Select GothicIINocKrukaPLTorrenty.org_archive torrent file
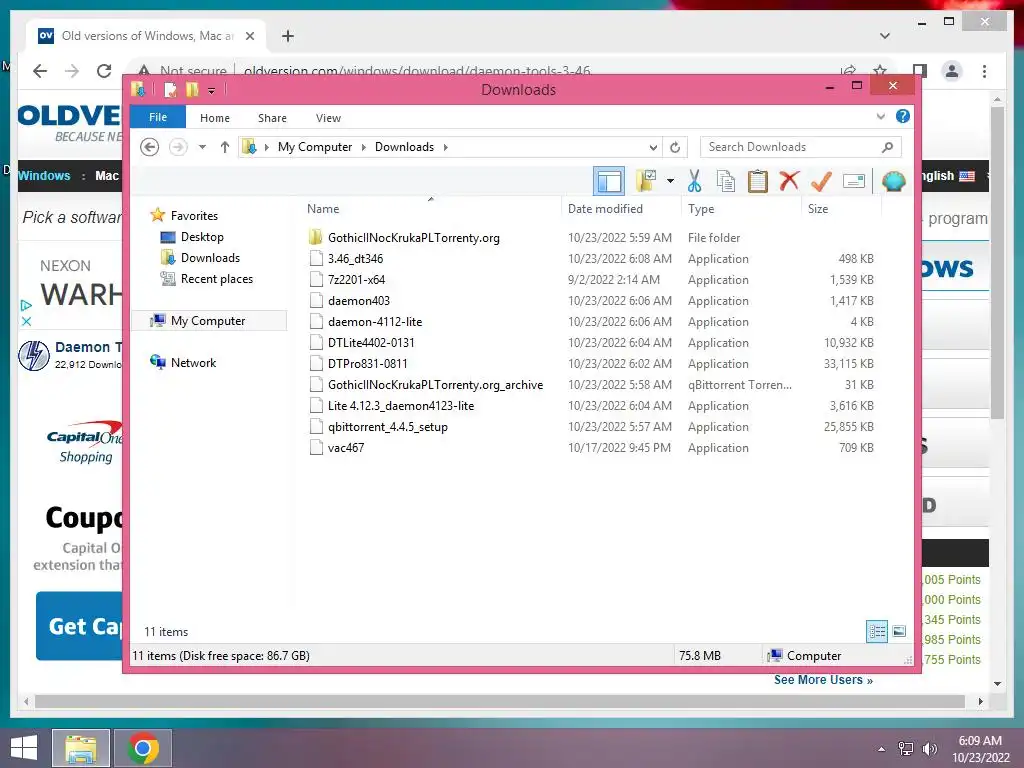 (x=435, y=385)
